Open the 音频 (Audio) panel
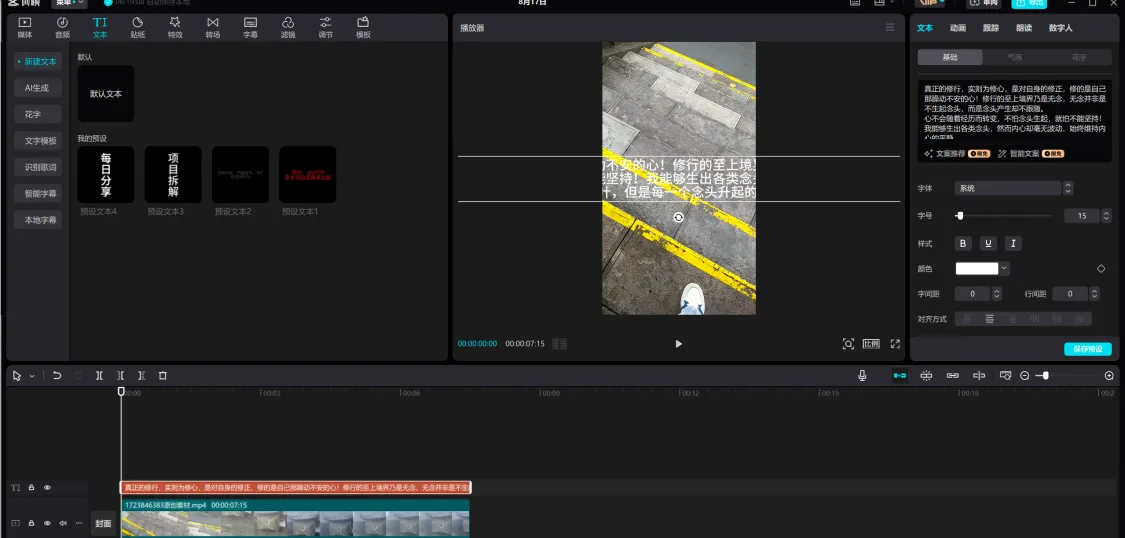Viewport: 1125px width, 538px height. click(x=62, y=27)
